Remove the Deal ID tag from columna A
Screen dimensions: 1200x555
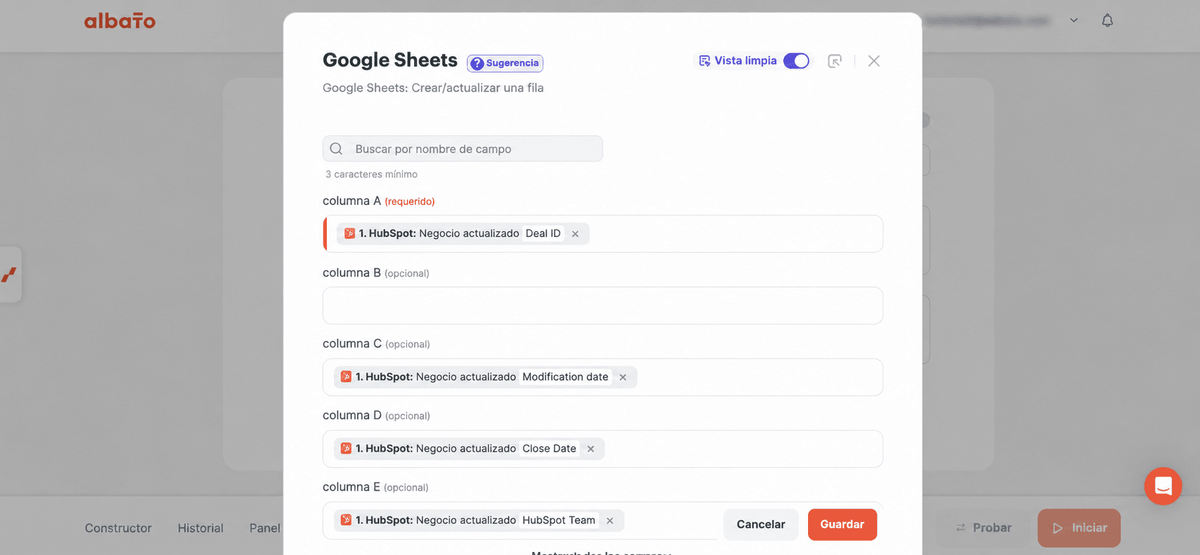tap(575, 234)
